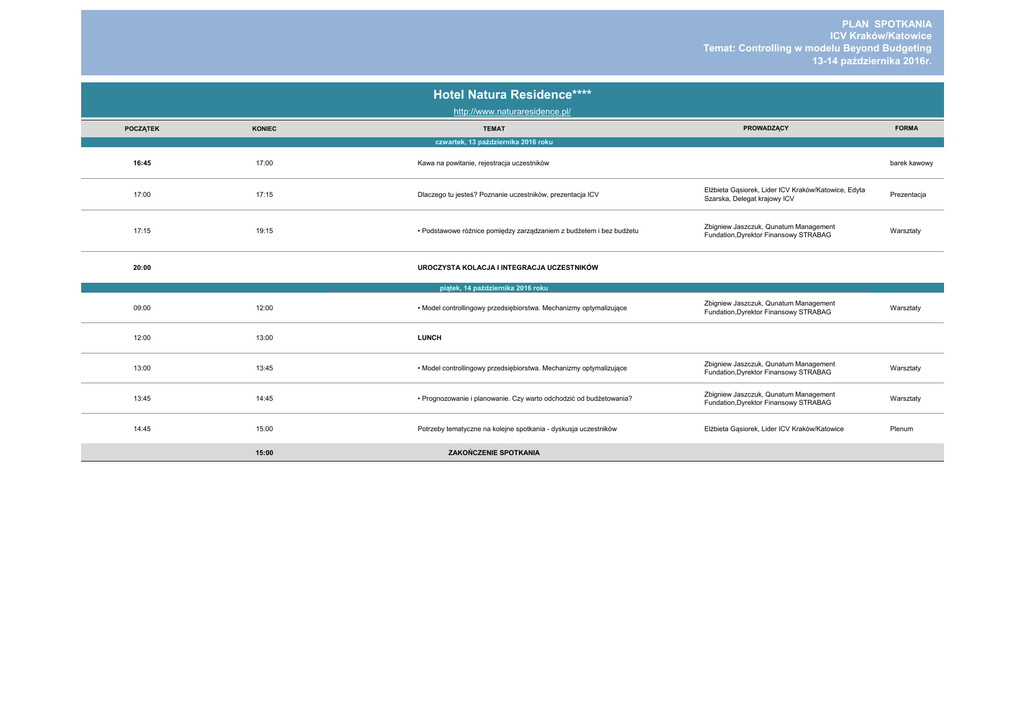This screenshot has height=725, width=1024.
Task: Click the UROCZYSTA KOLACJA row text
Action: [507, 267]
